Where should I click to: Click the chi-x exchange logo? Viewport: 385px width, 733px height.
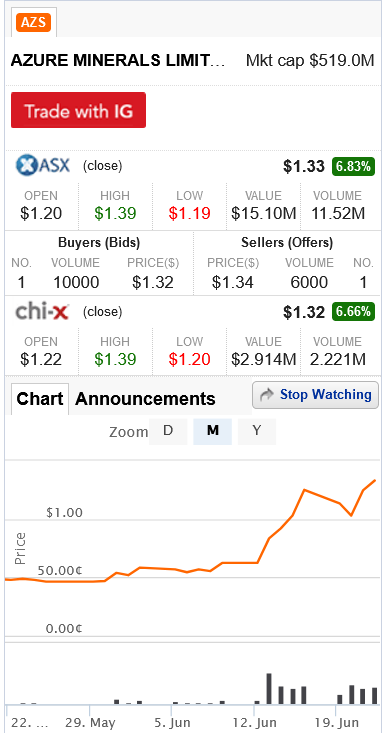pyautogui.click(x=43, y=311)
